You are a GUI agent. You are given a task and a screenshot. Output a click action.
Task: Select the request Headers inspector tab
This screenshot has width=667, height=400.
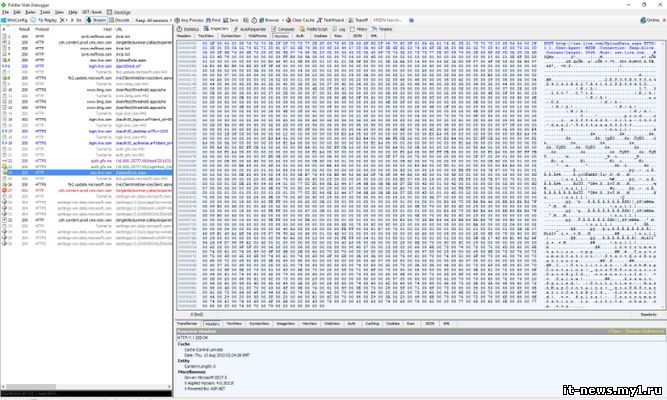pyautogui.click(x=184, y=36)
